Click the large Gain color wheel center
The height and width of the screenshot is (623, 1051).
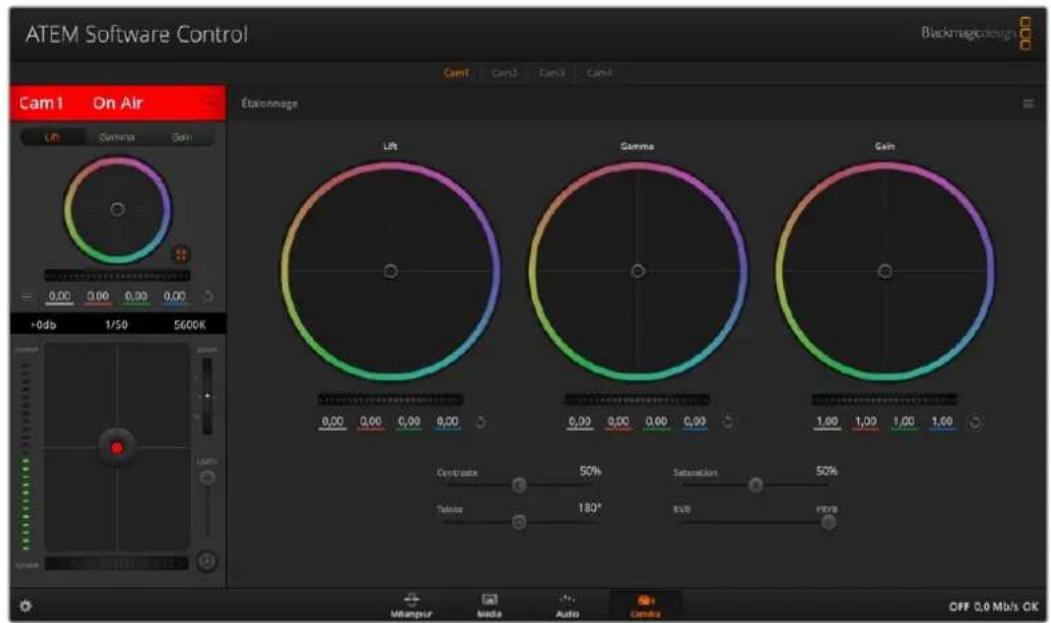[x=885, y=271]
